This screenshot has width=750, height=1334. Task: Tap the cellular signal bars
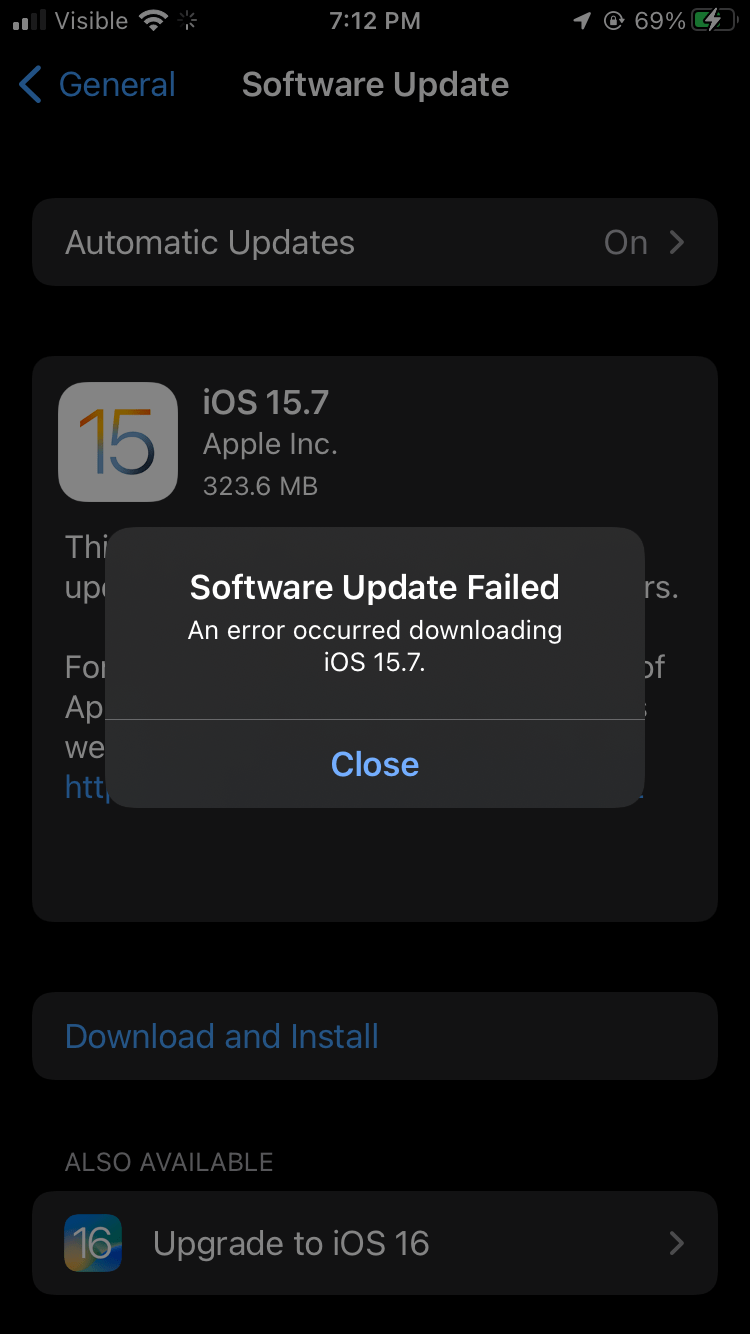pos(29,21)
